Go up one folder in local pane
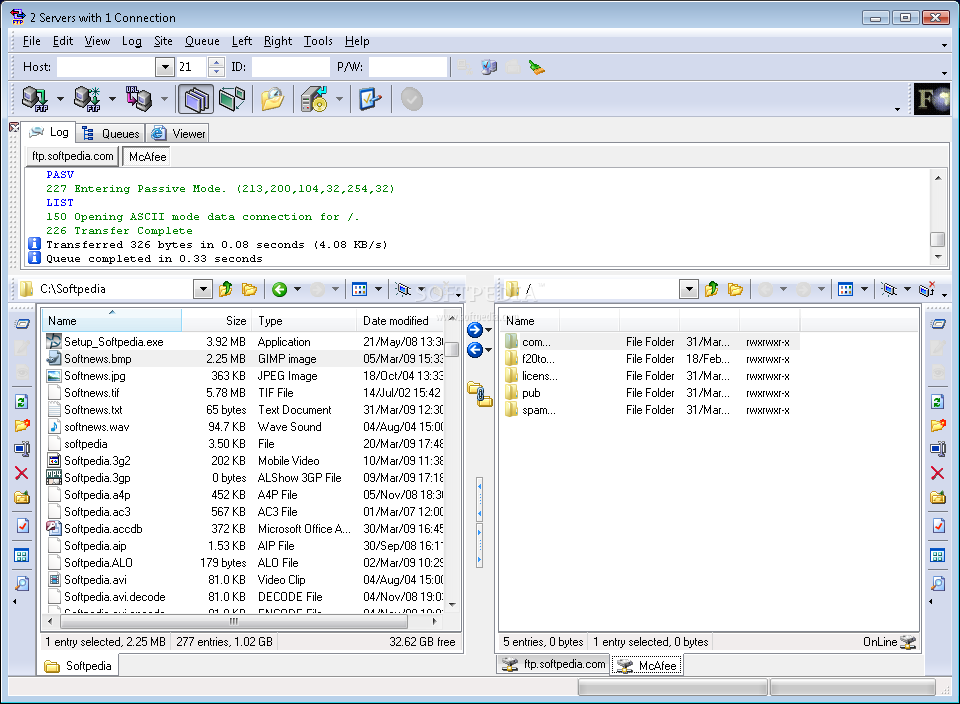This screenshot has width=960, height=704. (x=226, y=289)
